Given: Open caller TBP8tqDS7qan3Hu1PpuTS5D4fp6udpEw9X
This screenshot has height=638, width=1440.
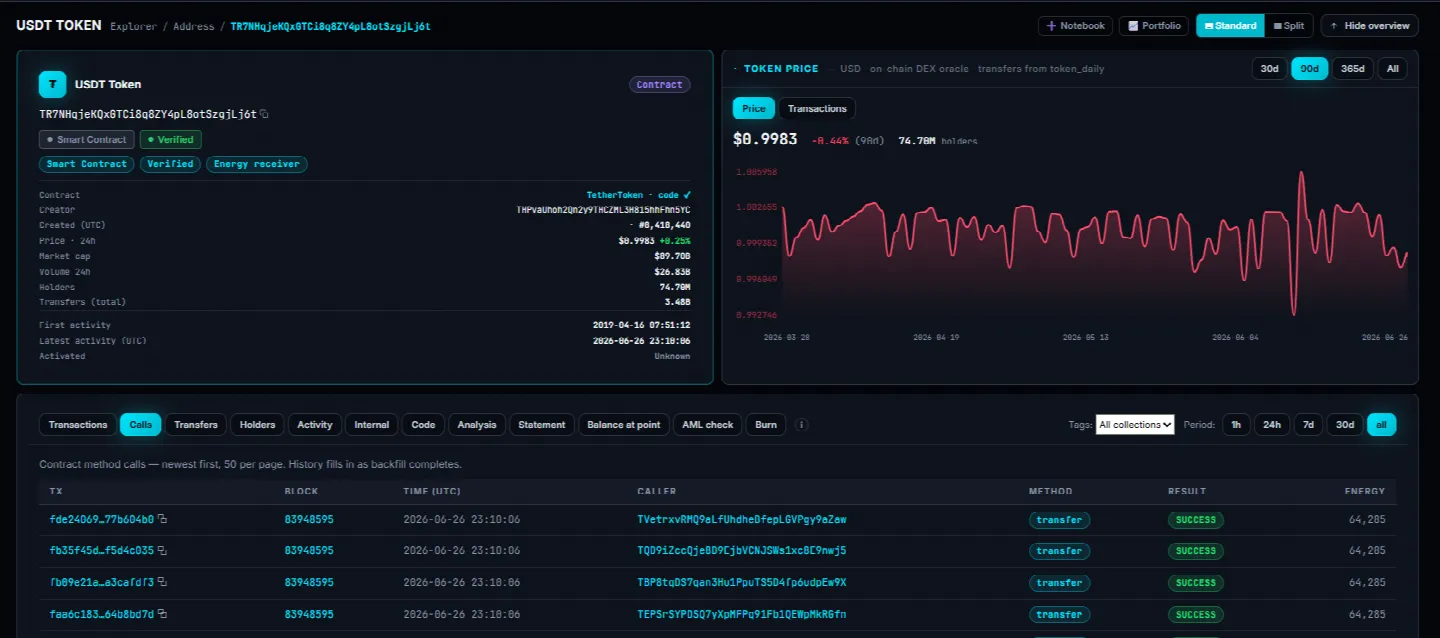Looking at the screenshot, I should click(742, 583).
